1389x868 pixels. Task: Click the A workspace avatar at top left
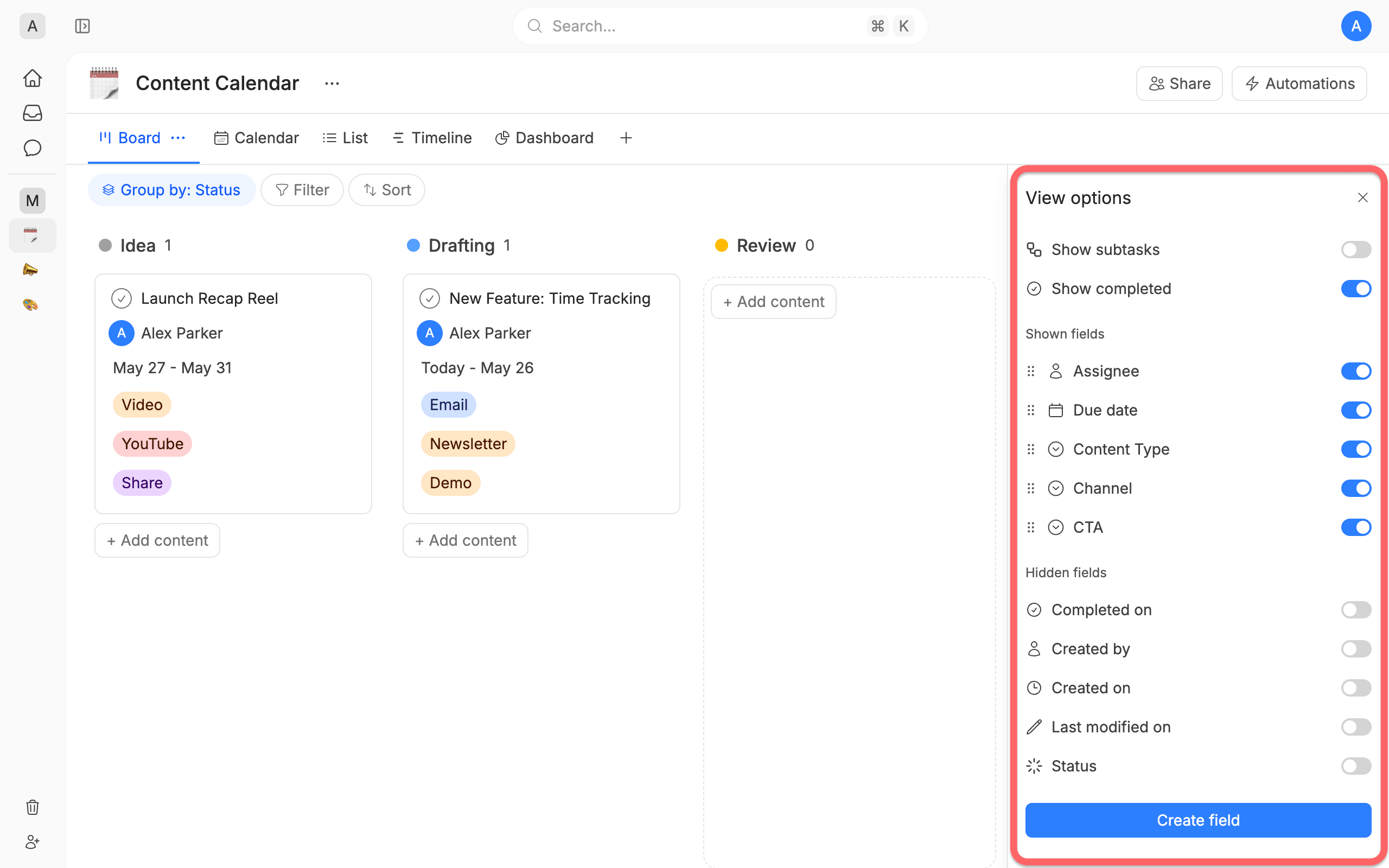pos(32,26)
